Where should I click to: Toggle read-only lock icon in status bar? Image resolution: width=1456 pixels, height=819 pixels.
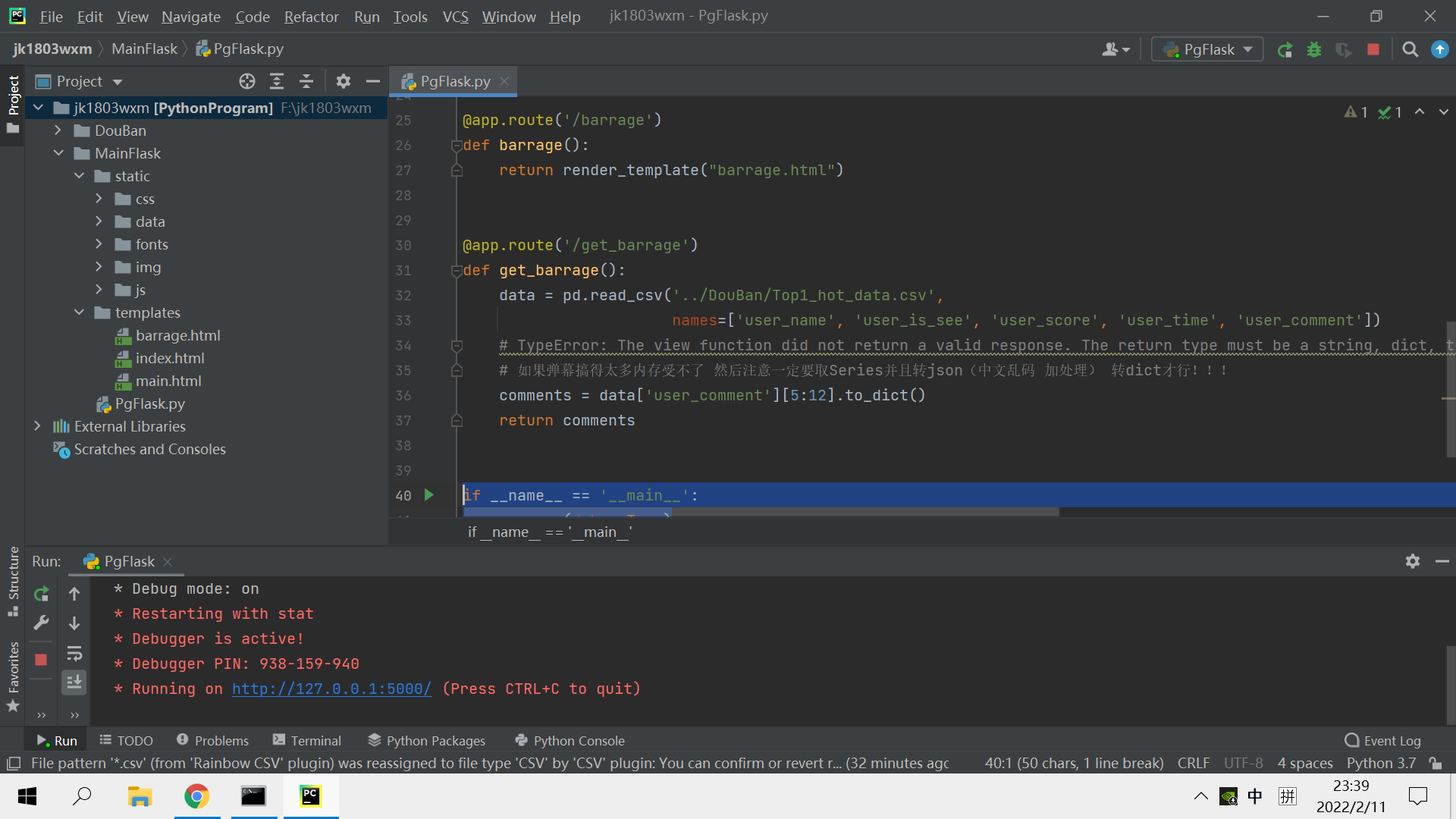(1435, 763)
